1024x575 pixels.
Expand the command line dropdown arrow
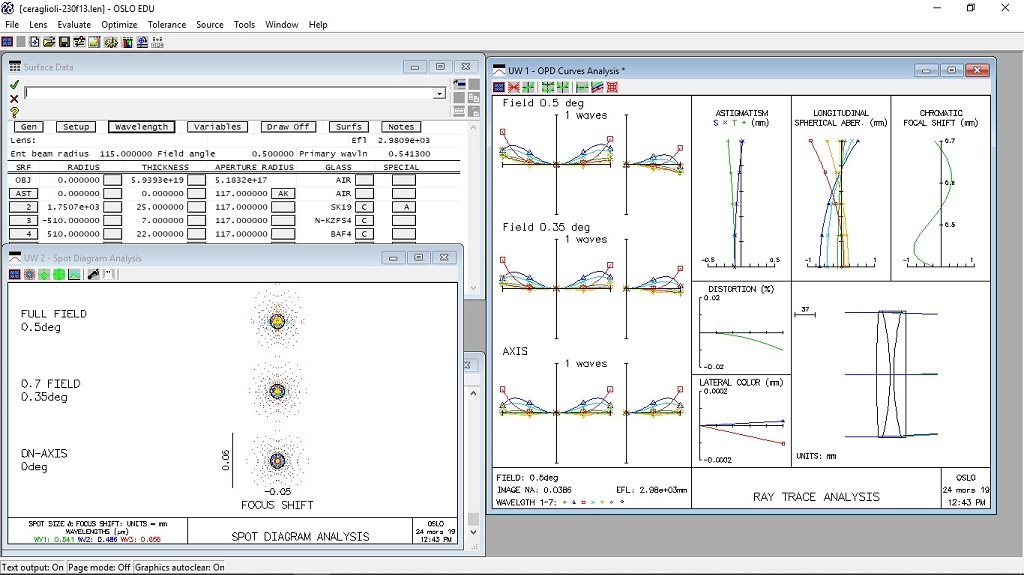click(x=440, y=93)
